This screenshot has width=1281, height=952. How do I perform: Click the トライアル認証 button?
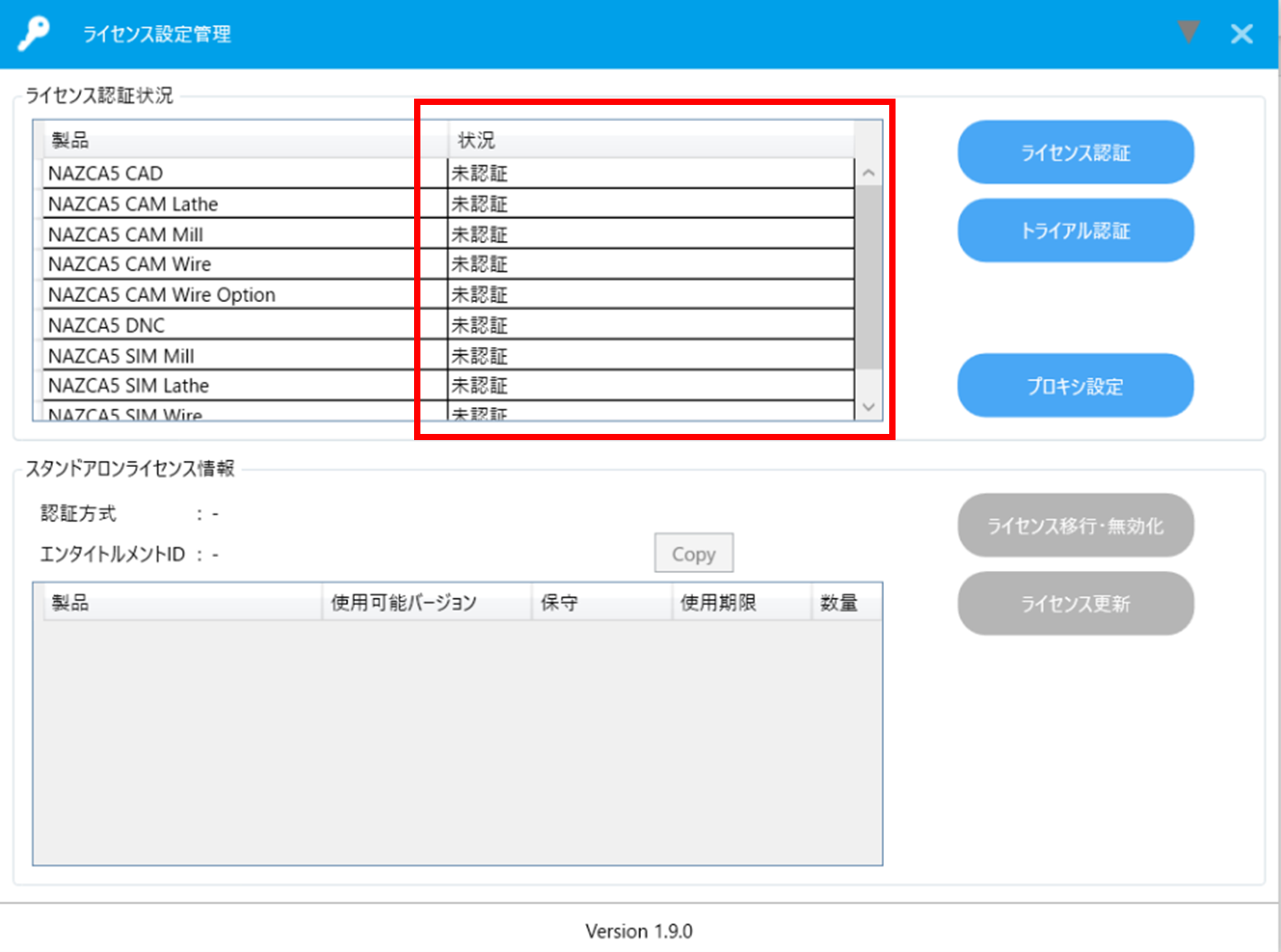(1076, 230)
